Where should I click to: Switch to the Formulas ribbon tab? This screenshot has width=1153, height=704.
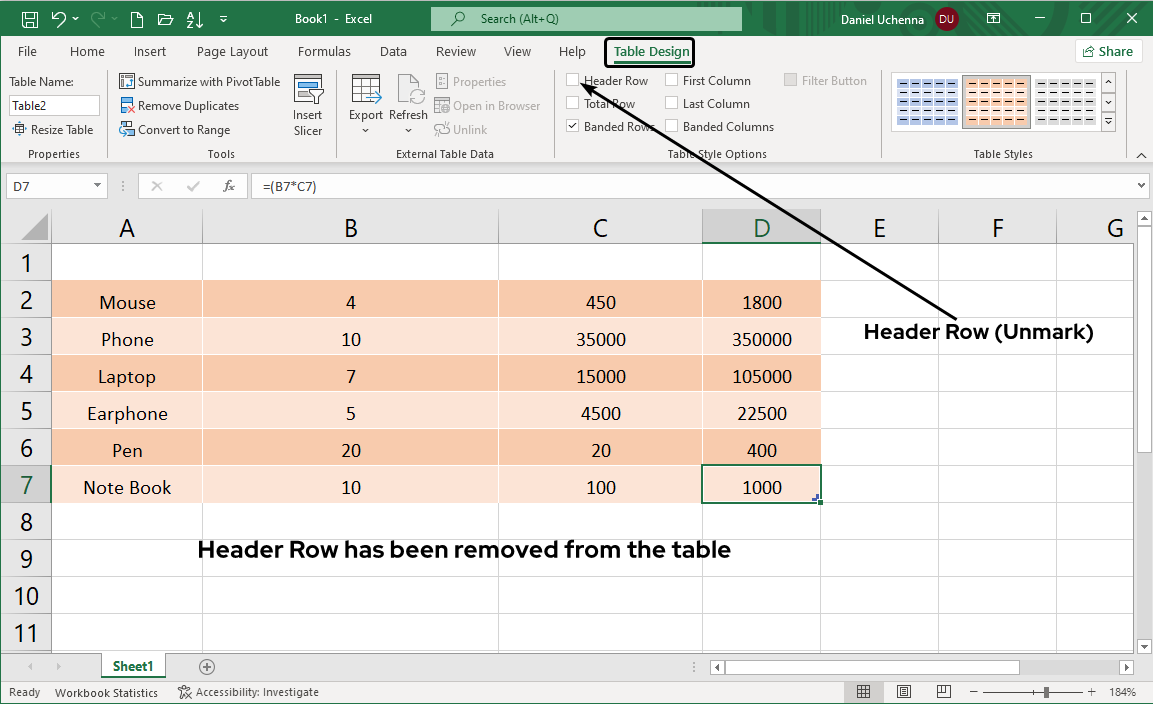324,51
